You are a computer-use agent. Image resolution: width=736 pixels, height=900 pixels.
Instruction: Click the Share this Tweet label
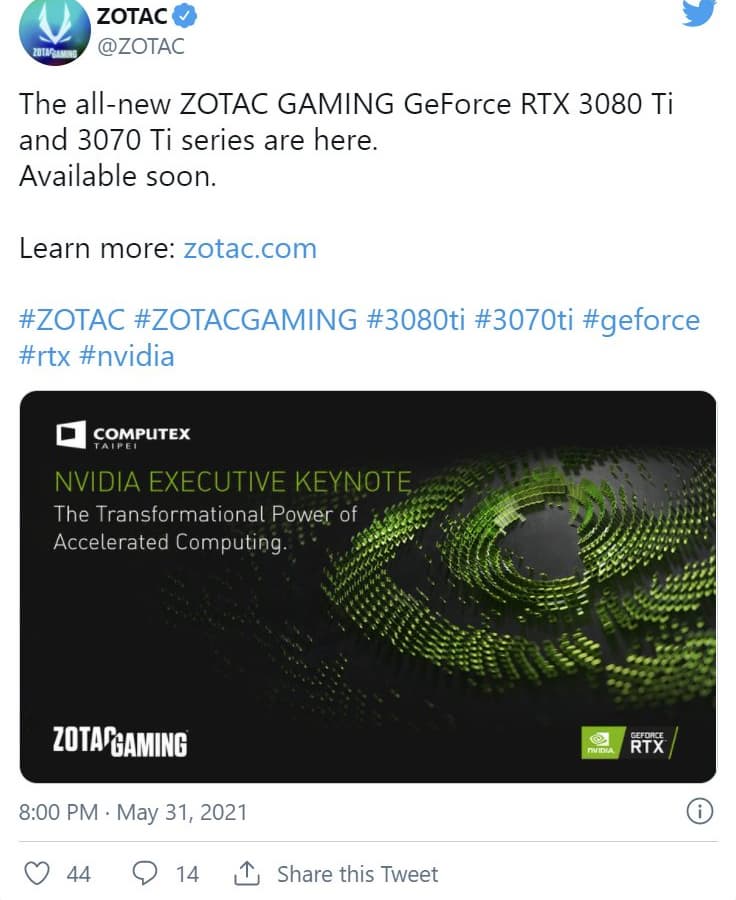coord(357,874)
